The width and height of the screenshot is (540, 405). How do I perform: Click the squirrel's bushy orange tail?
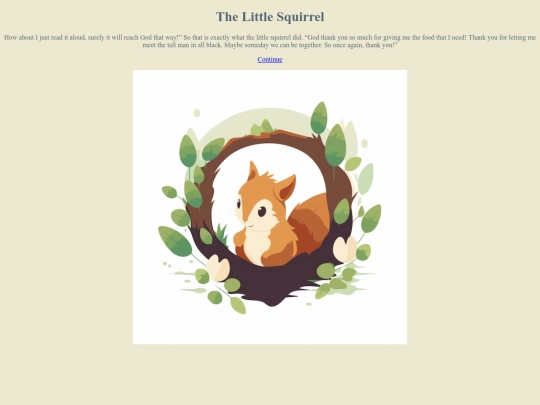[309, 223]
